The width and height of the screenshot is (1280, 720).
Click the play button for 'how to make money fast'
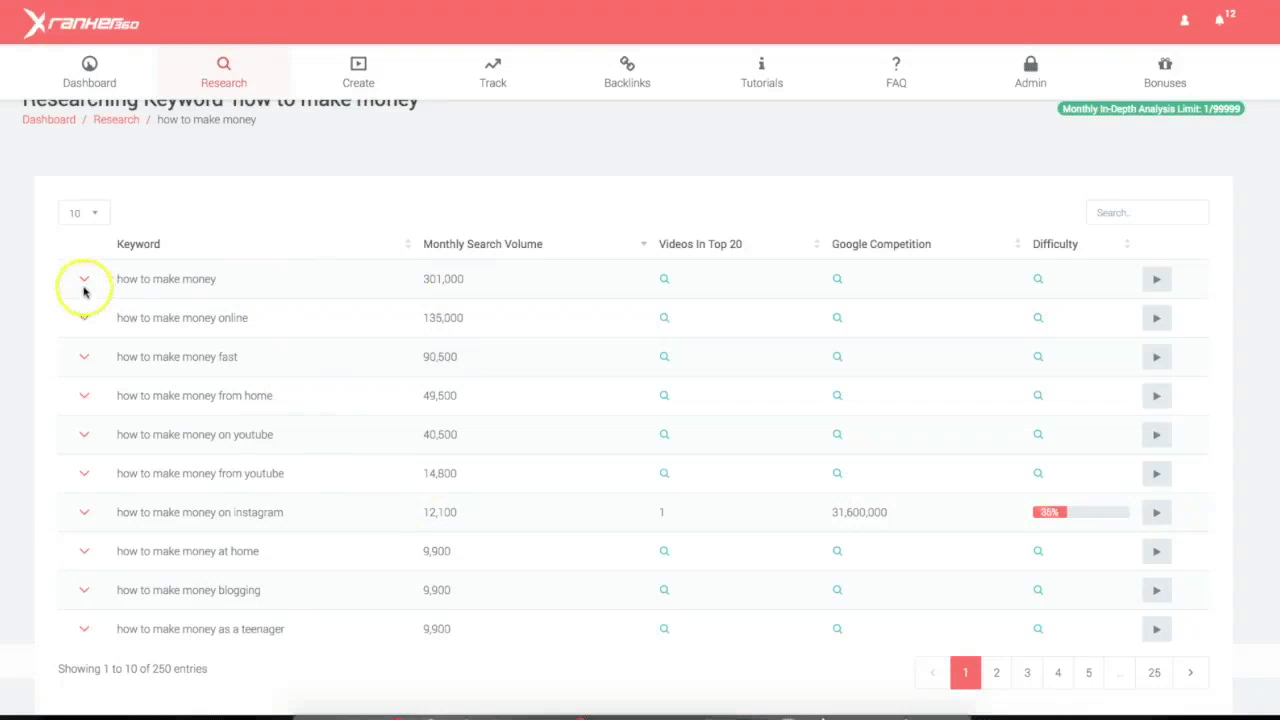pyautogui.click(x=1156, y=357)
